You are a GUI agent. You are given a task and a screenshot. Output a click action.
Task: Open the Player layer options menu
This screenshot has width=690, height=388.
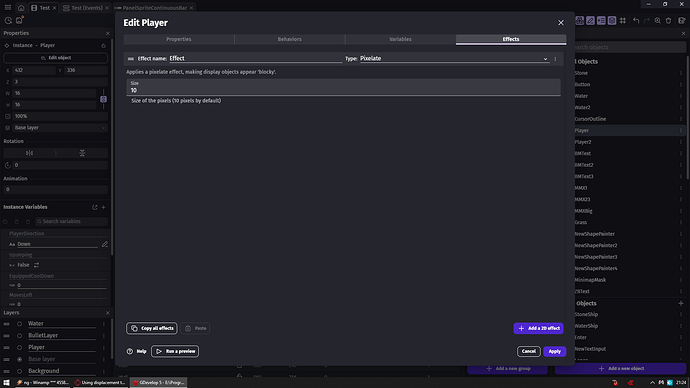click(x=104, y=348)
